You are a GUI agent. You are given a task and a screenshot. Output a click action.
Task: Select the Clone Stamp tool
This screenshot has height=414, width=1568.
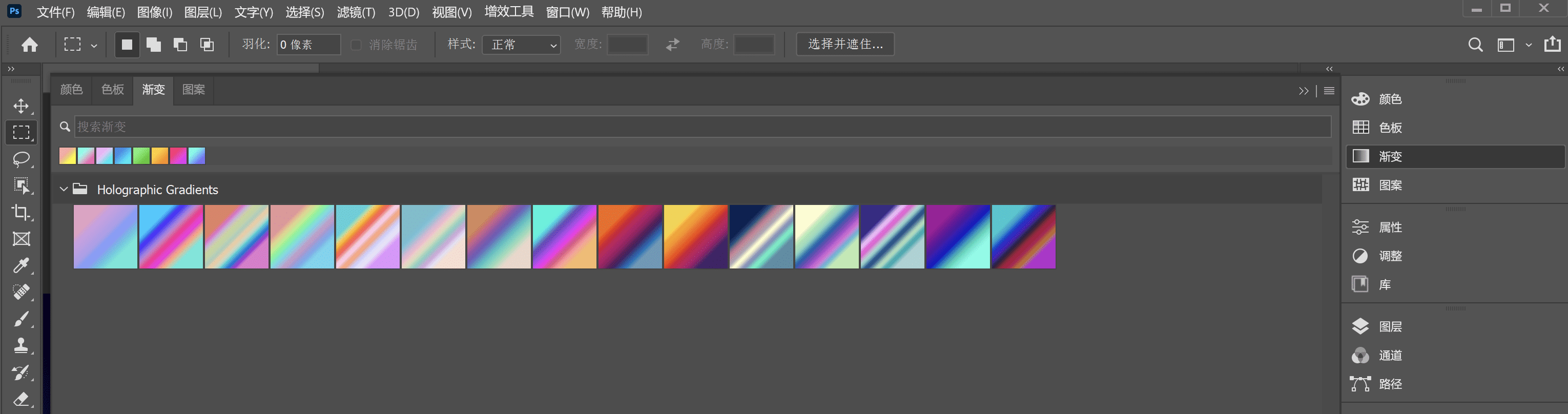tap(22, 345)
